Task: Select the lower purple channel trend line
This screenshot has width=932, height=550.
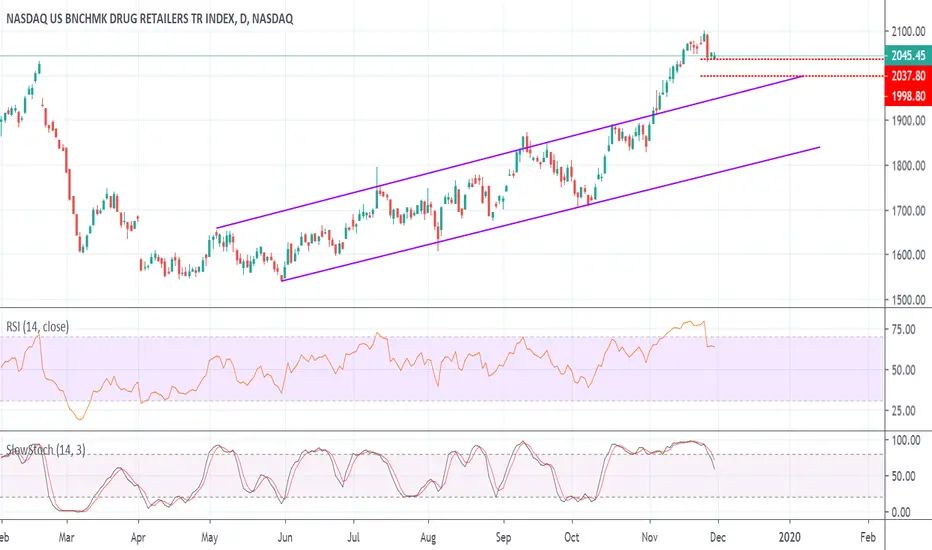Action: [551, 214]
